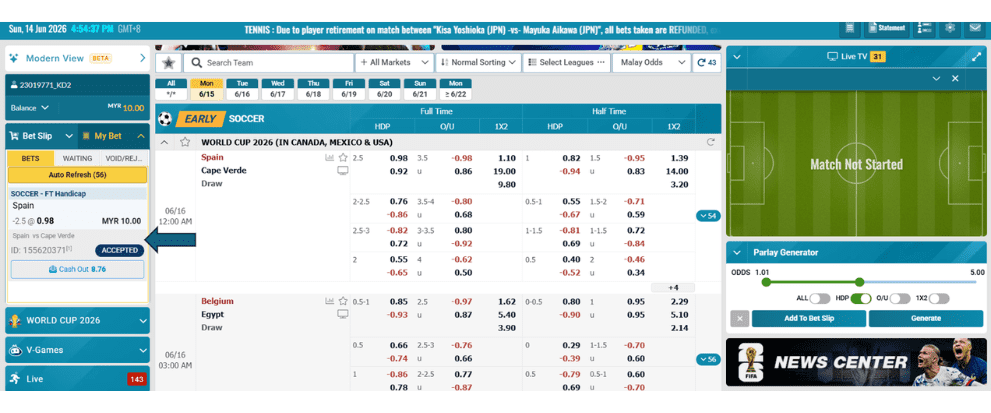Refresh the World Cup 2026 league odds
The image size is (991, 413).
tap(710, 142)
